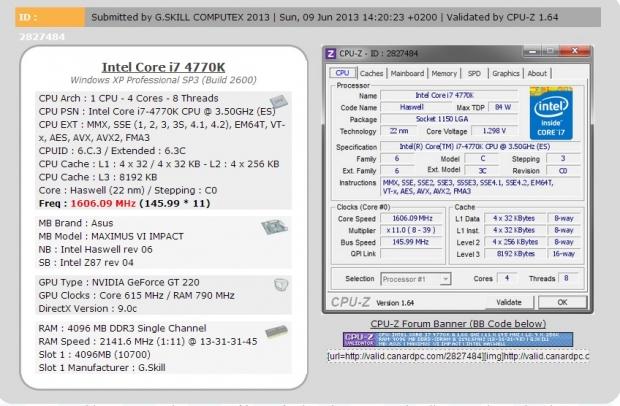Click the Slot 1 Manufacturer G.Skill line

click(102, 368)
